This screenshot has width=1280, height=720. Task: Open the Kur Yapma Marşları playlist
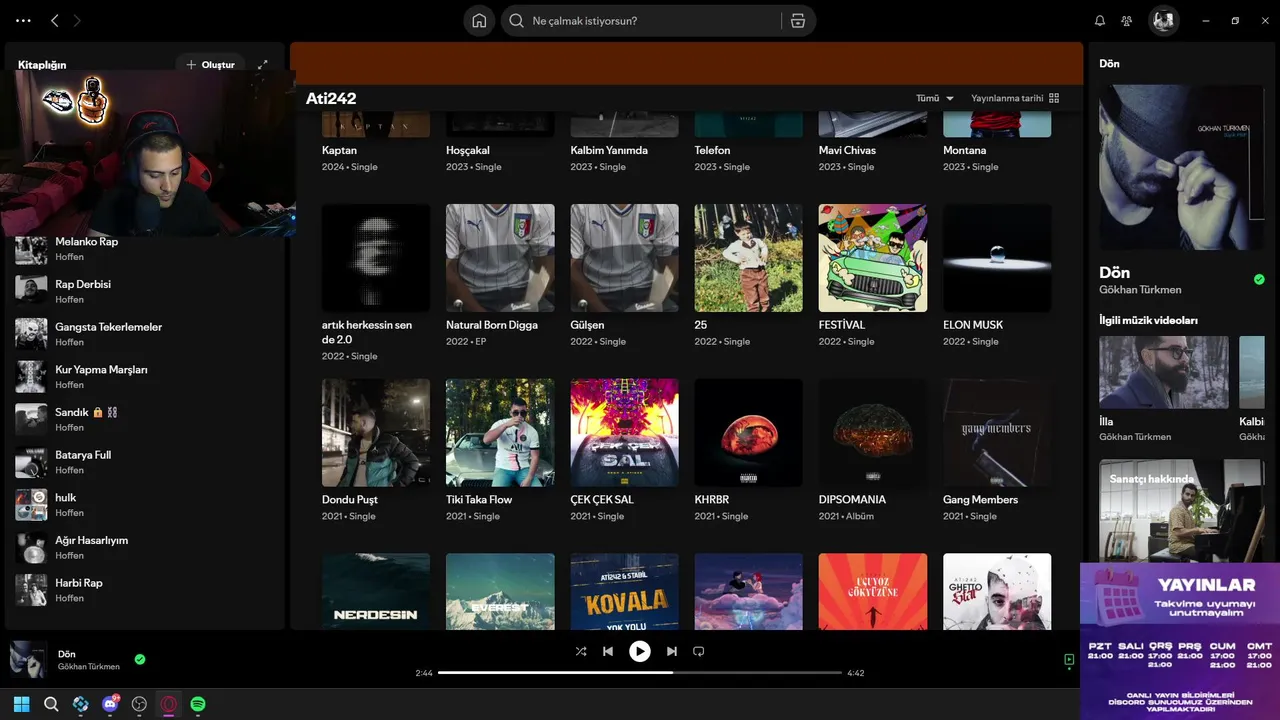(146, 377)
